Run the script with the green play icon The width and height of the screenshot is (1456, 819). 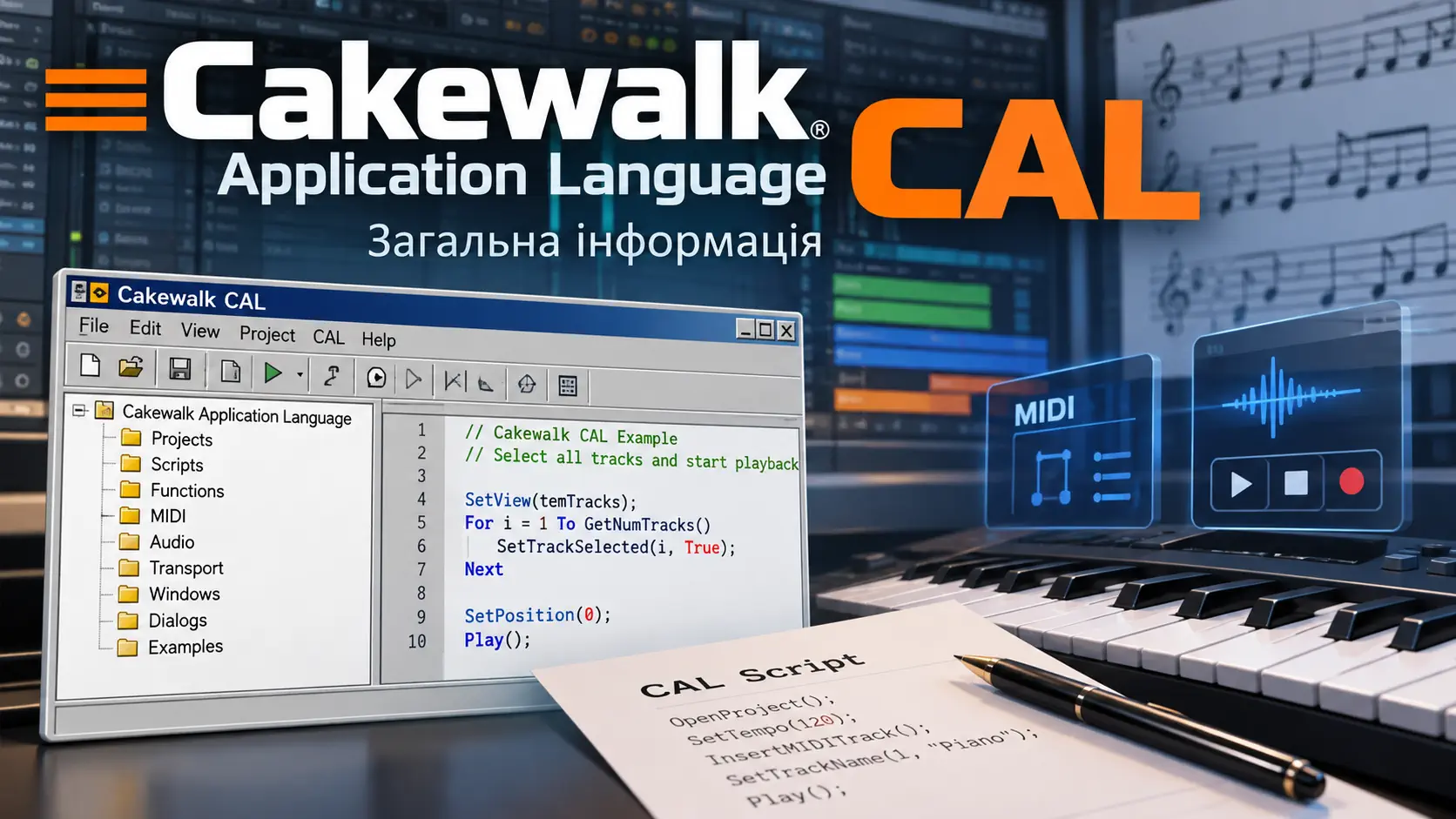pyautogui.click(x=273, y=373)
